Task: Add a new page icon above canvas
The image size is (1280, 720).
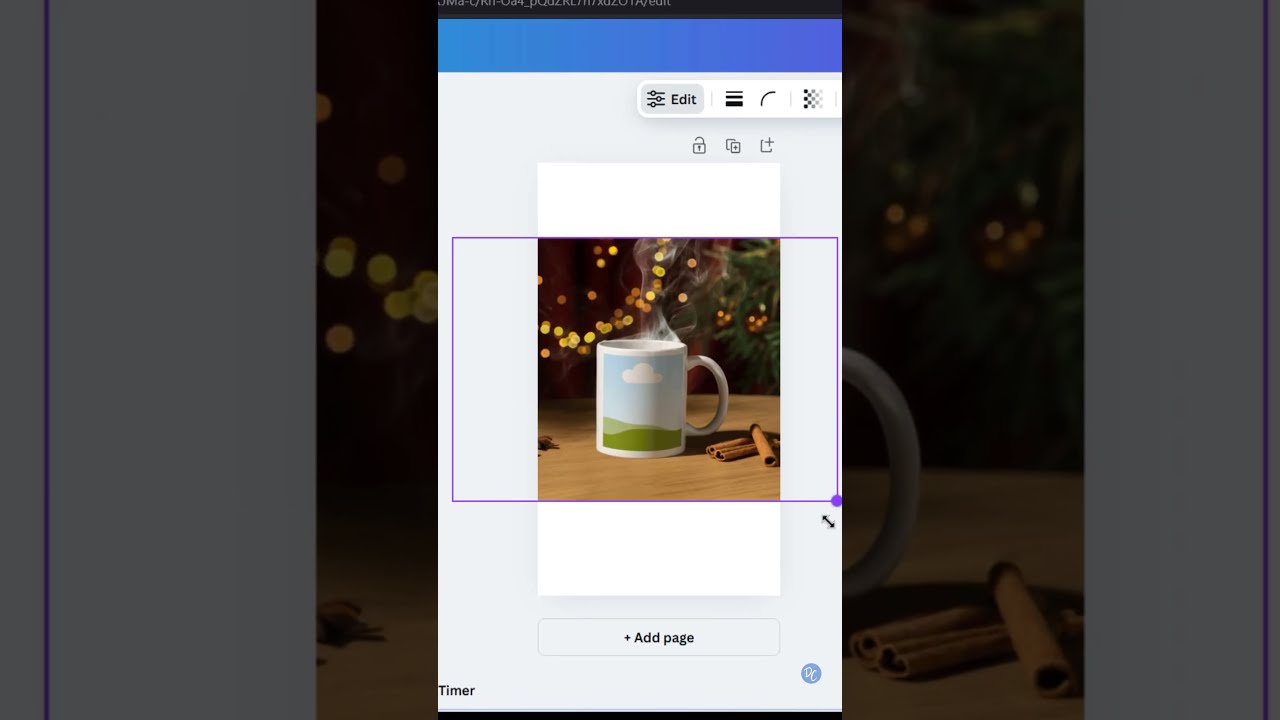Action: [767, 146]
